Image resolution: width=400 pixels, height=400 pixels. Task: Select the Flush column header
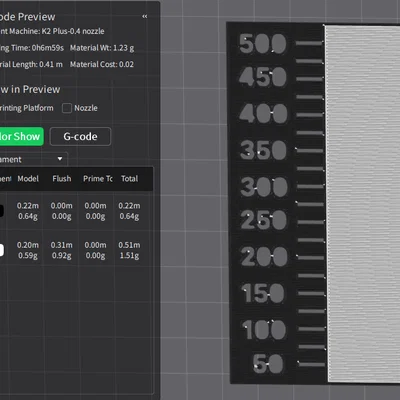(62, 179)
